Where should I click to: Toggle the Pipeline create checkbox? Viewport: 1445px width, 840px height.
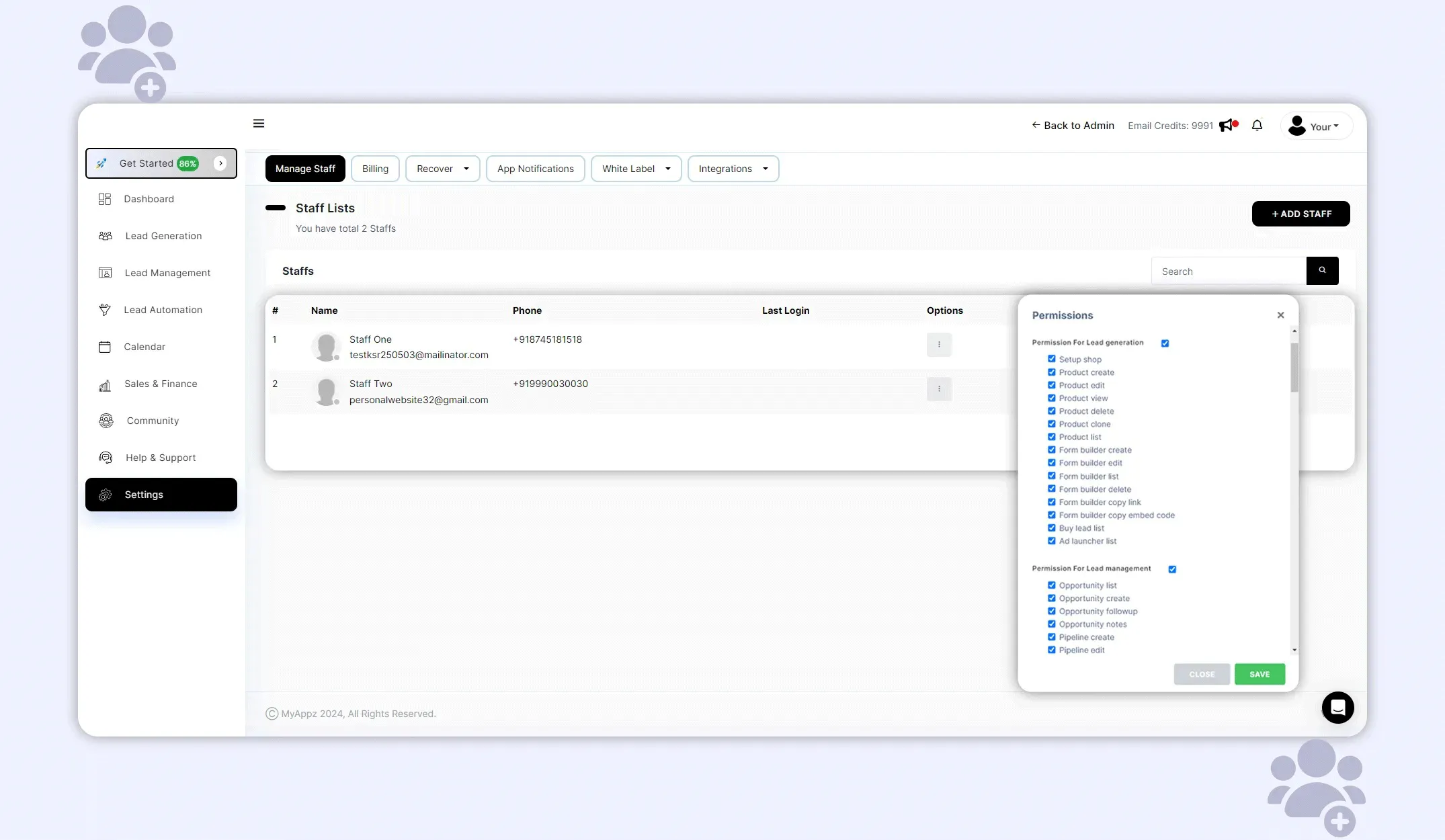(x=1052, y=637)
